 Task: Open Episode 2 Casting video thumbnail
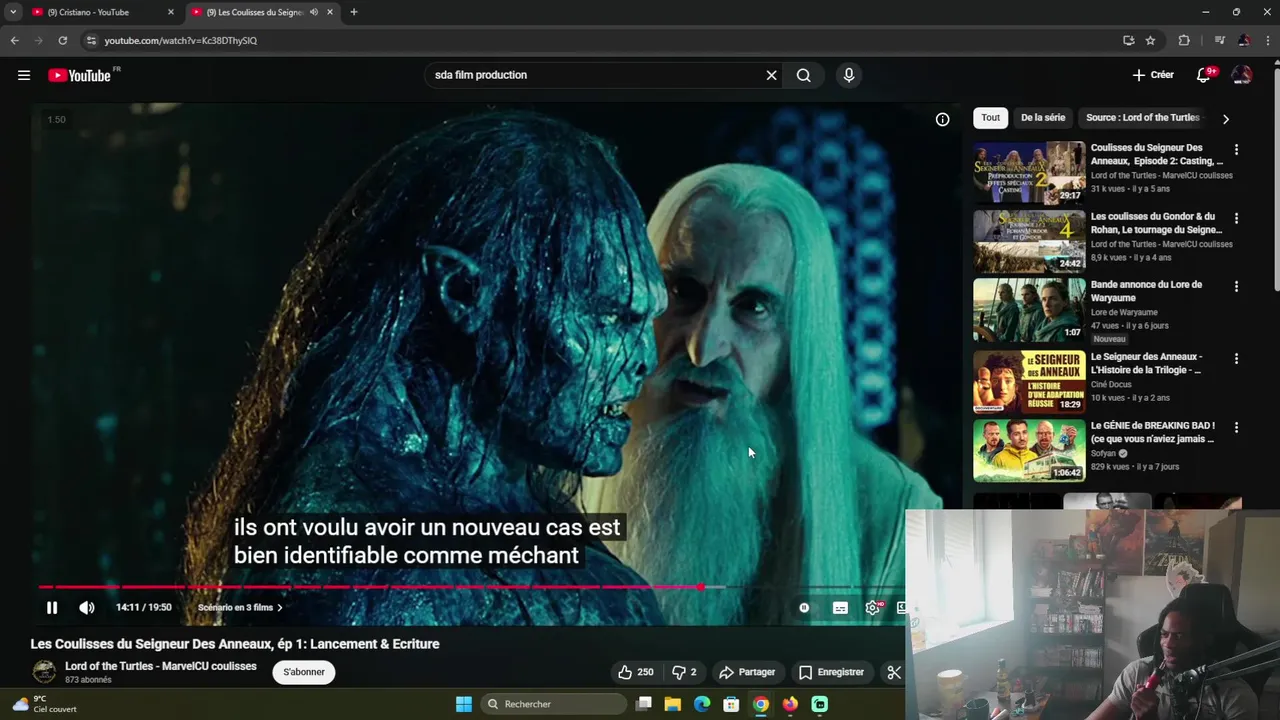[x=1029, y=172]
